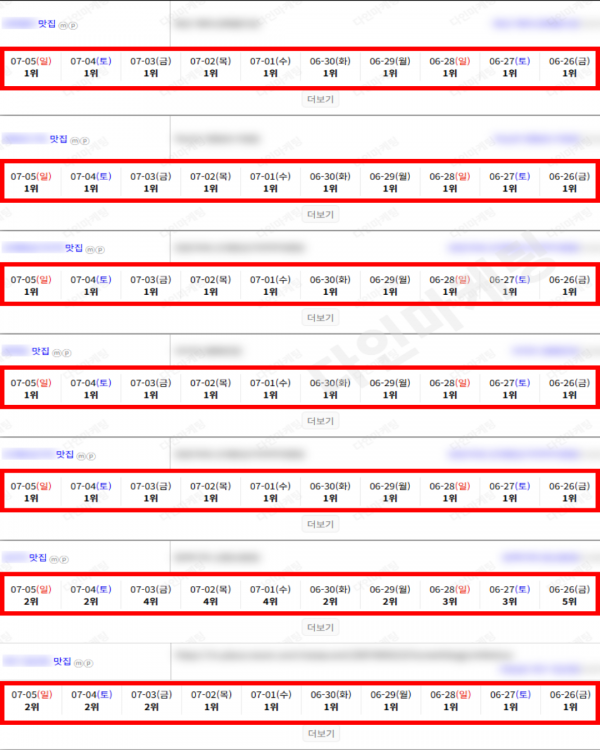The width and height of the screenshot is (600, 750).
Task: Open the first 맛집 keyword link
Action: coord(29,24)
